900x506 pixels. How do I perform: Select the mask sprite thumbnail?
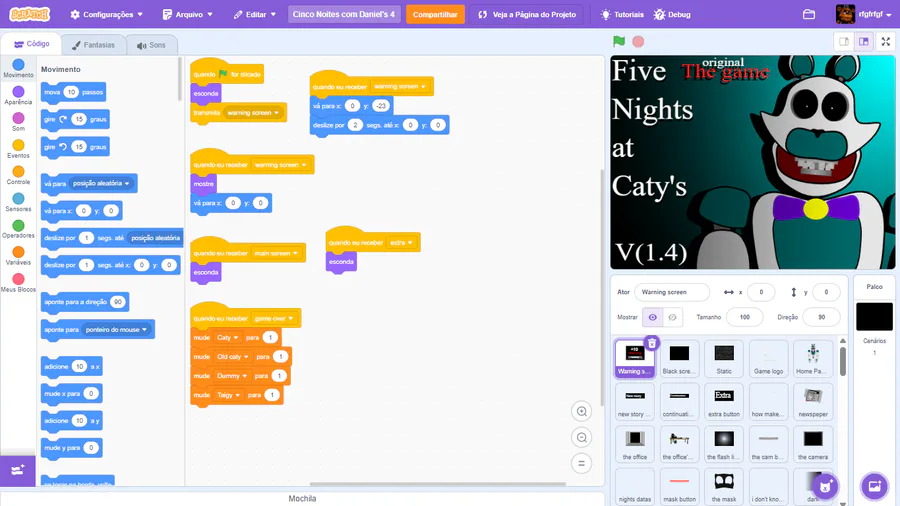click(724, 487)
